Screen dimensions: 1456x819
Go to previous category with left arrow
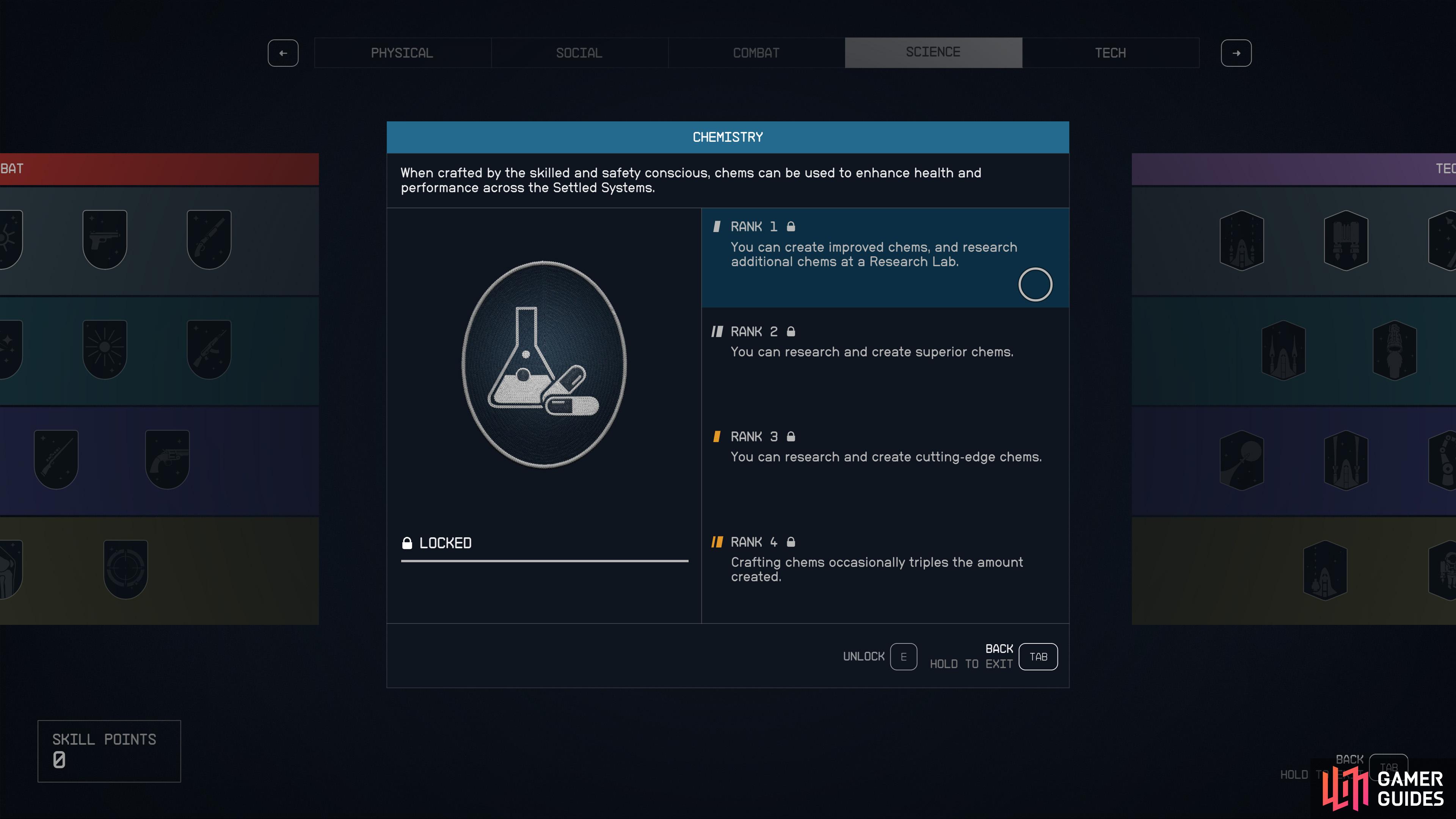pos(283,53)
